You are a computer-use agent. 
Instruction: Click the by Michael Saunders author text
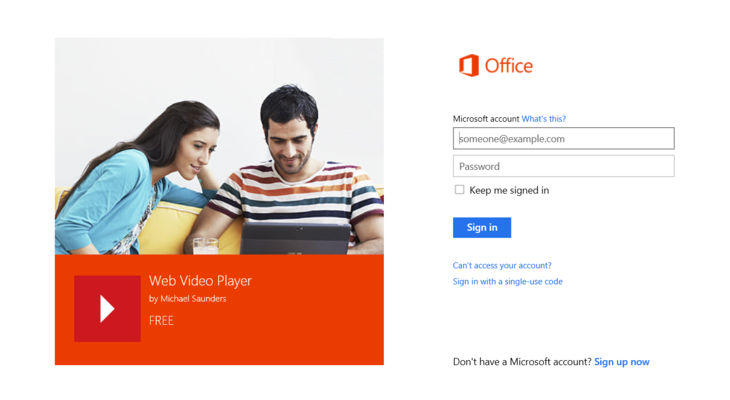pyautogui.click(x=188, y=299)
